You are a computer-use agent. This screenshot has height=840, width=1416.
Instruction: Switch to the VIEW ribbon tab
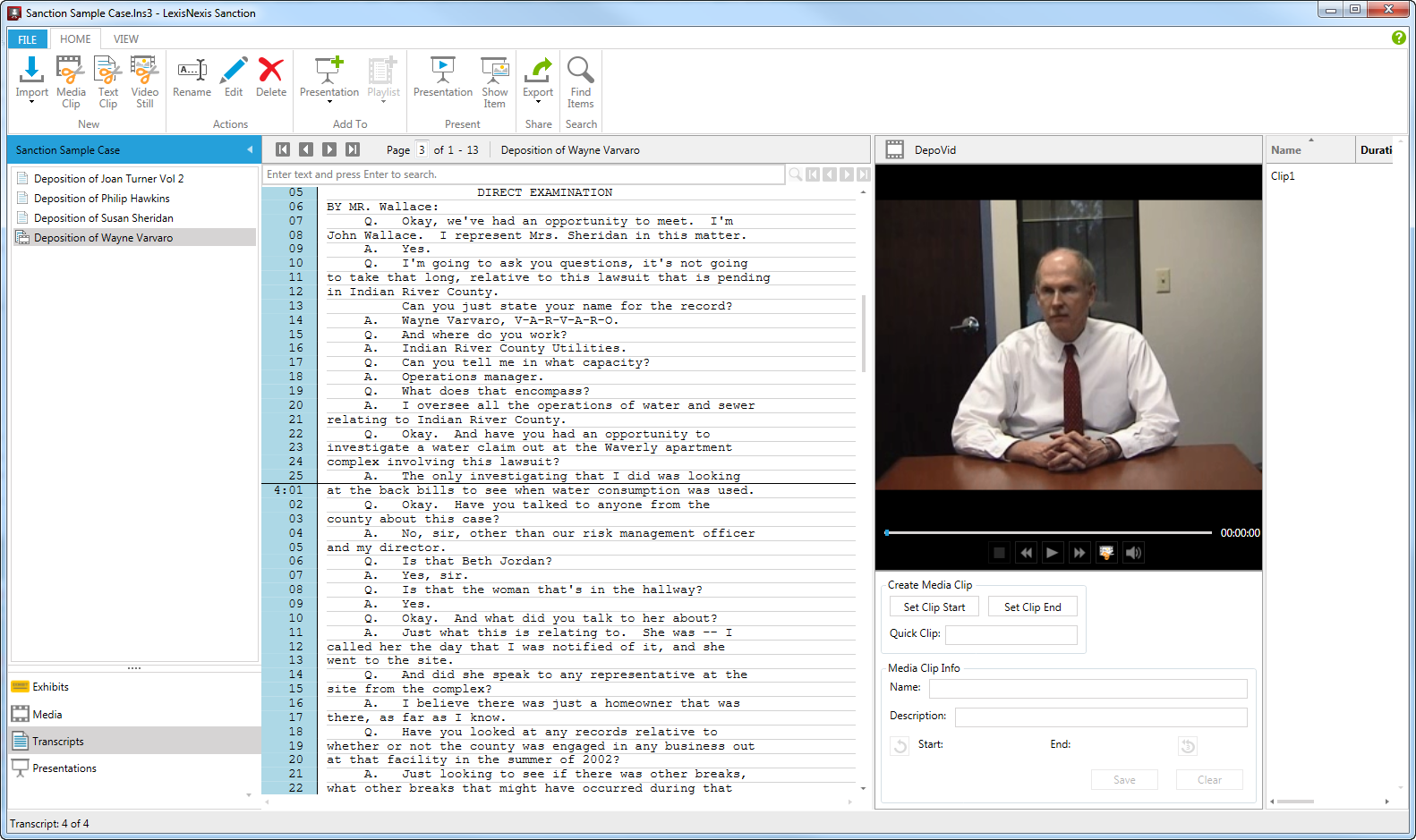pyautogui.click(x=126, y=39)
